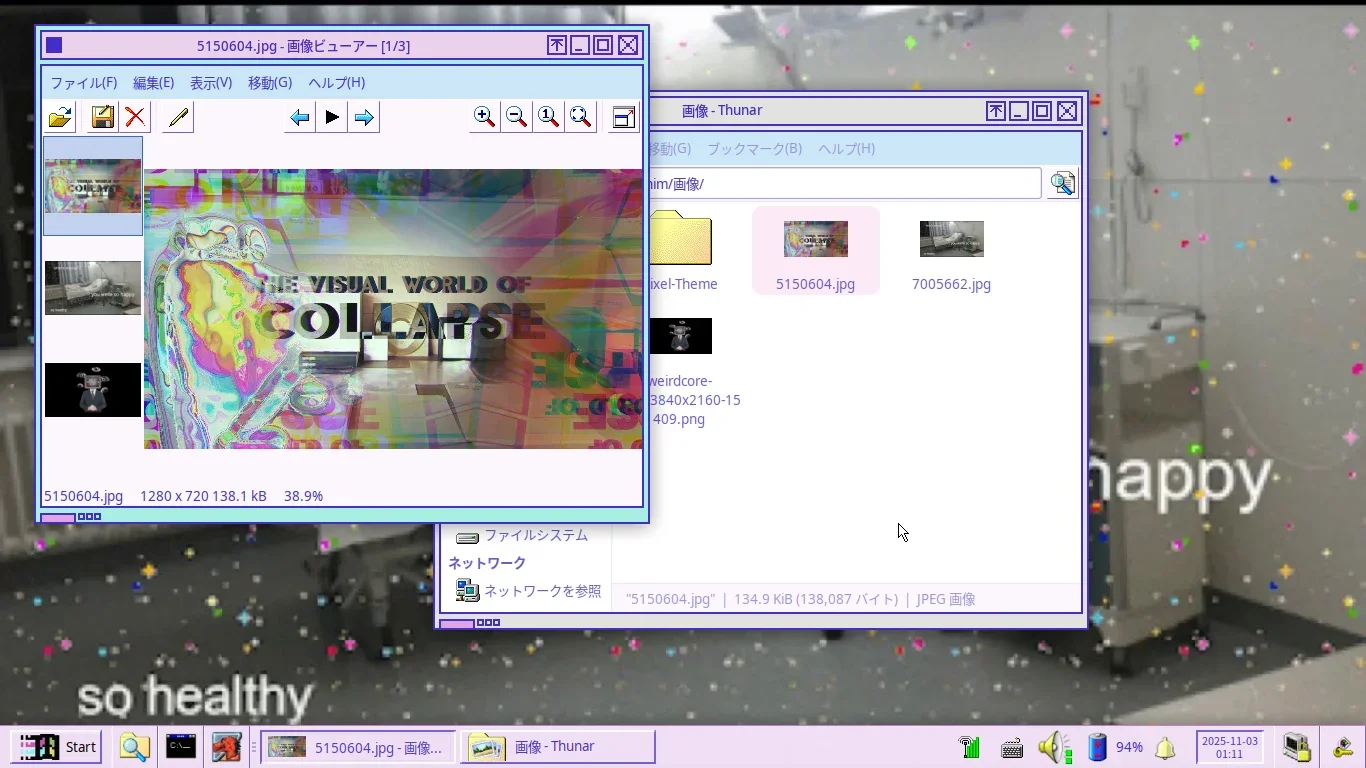This screenshot has height=768, width=1366.
Task: Save the image with floppy disk icon
Action: click(102, 118)
